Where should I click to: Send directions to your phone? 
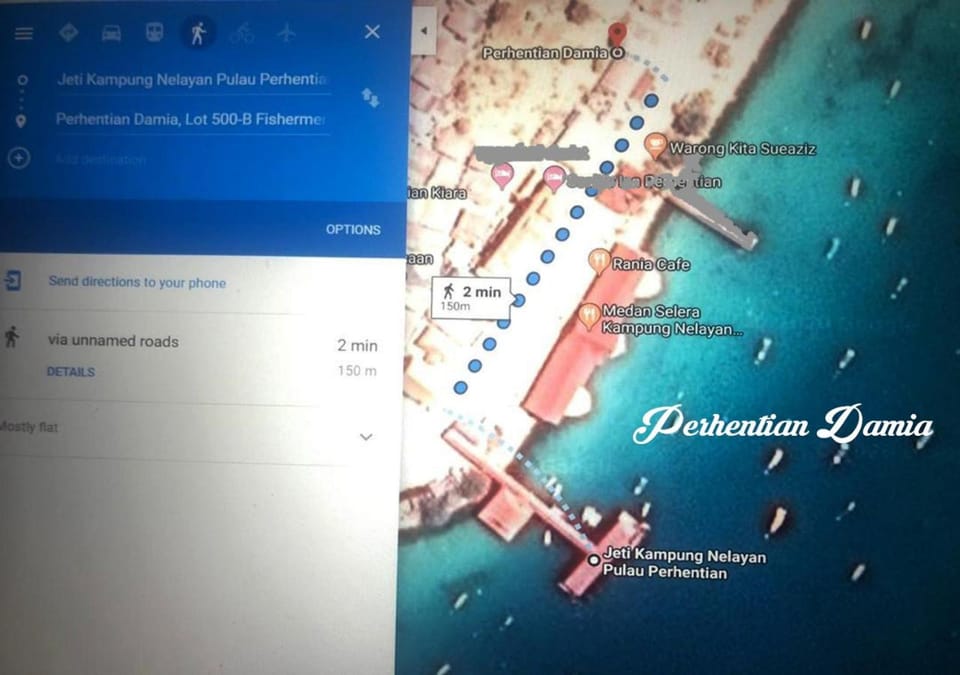click(137, 282)
